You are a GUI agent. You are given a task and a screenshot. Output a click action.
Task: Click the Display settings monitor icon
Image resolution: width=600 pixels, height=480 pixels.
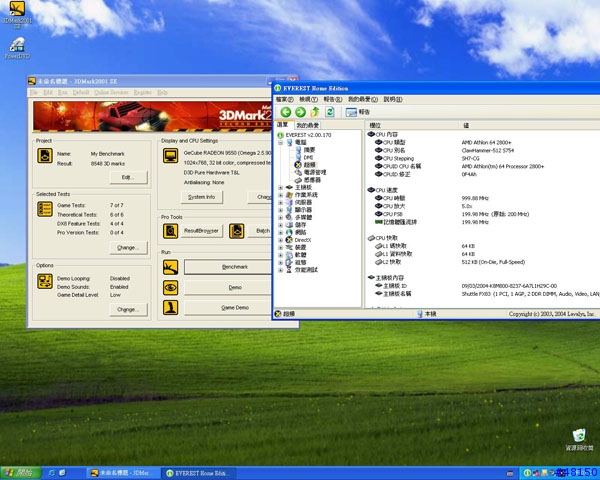pyautogui.click(x=170, y=155)
